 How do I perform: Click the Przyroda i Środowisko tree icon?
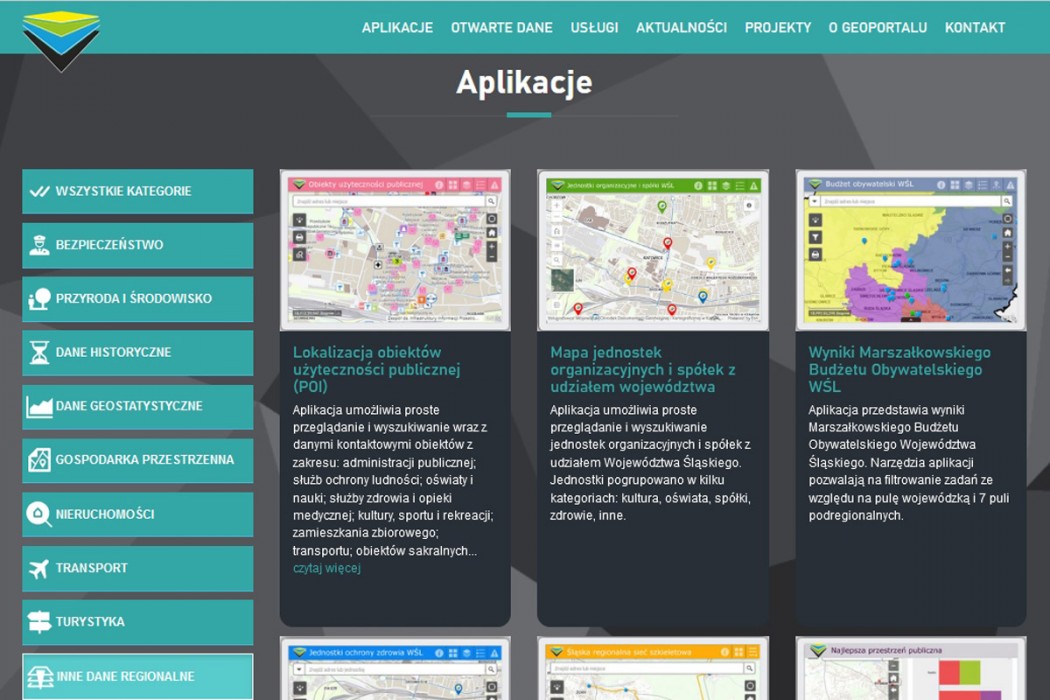click(39, 299)
